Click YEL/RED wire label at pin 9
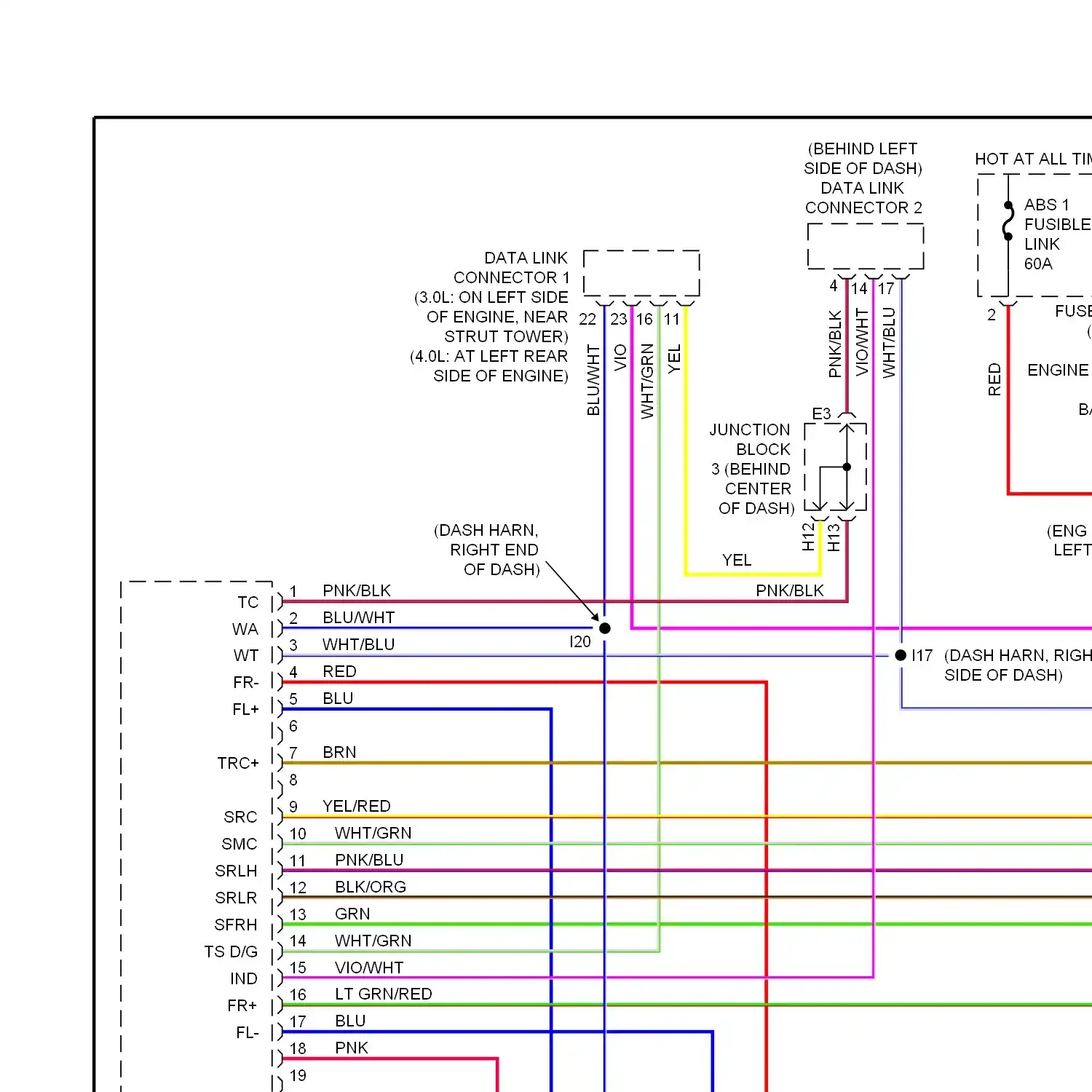Screen dimensions: 1092x1092 pos(357,806)
